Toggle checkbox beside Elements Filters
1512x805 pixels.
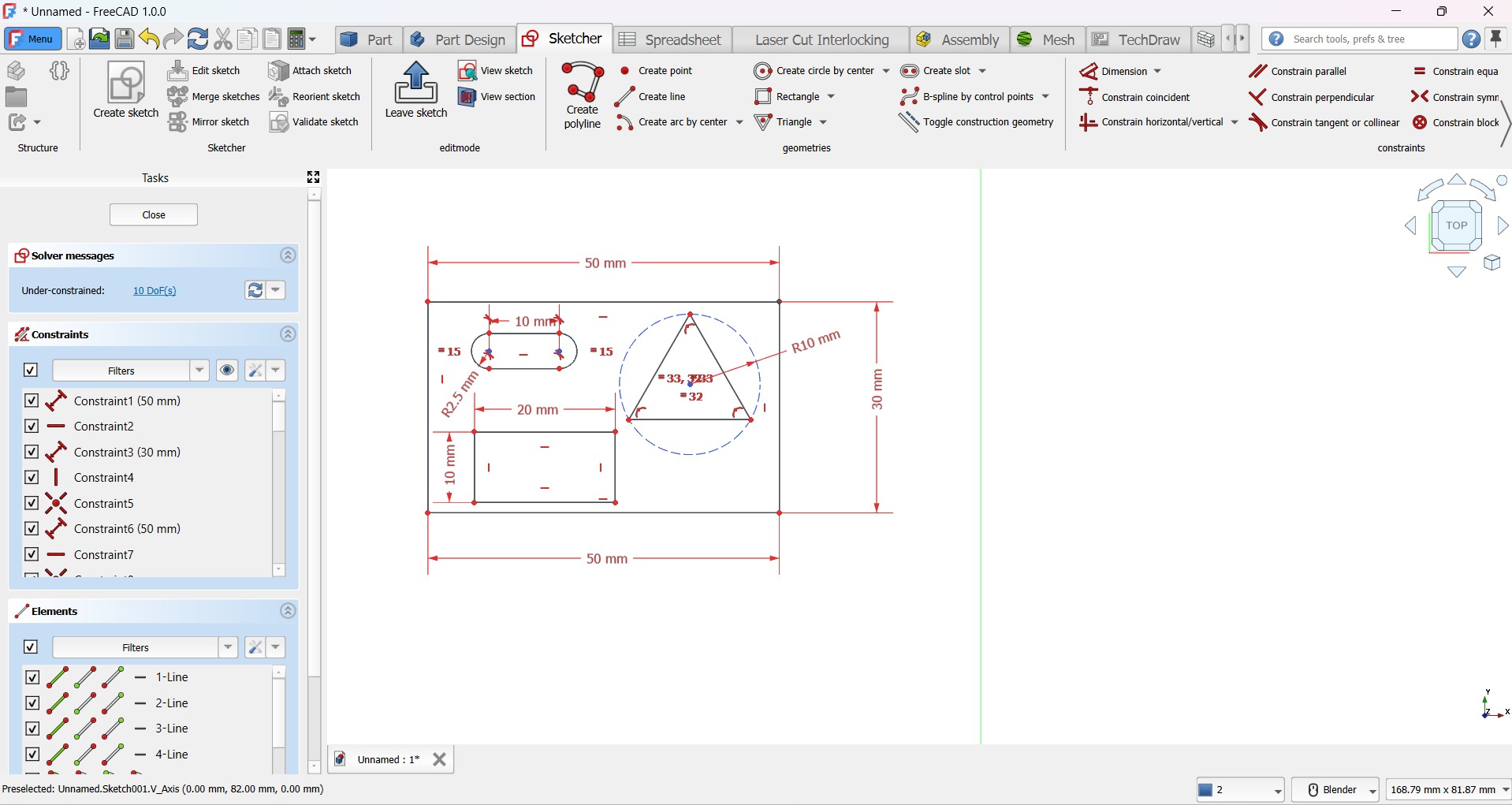click(31, 647)
